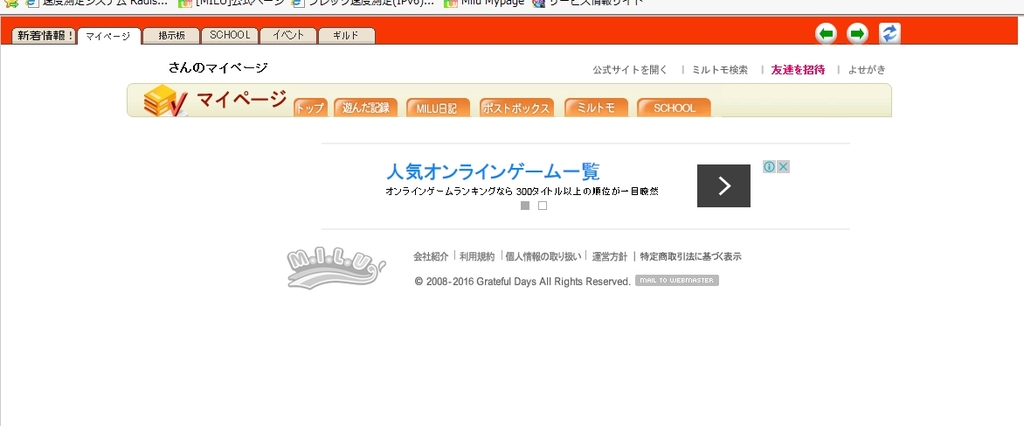Screen dimensions: 1024x426
Task: Switch to the イベント tab
Action: point(288,36)
